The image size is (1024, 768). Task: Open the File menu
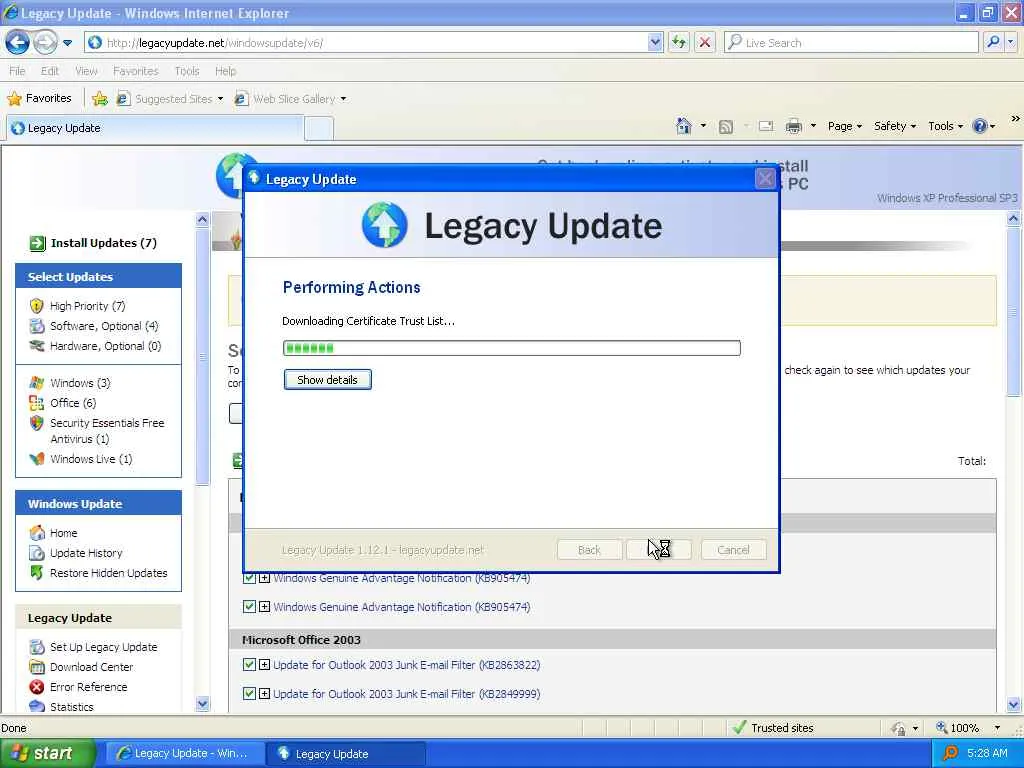click(x=17, y=71)
